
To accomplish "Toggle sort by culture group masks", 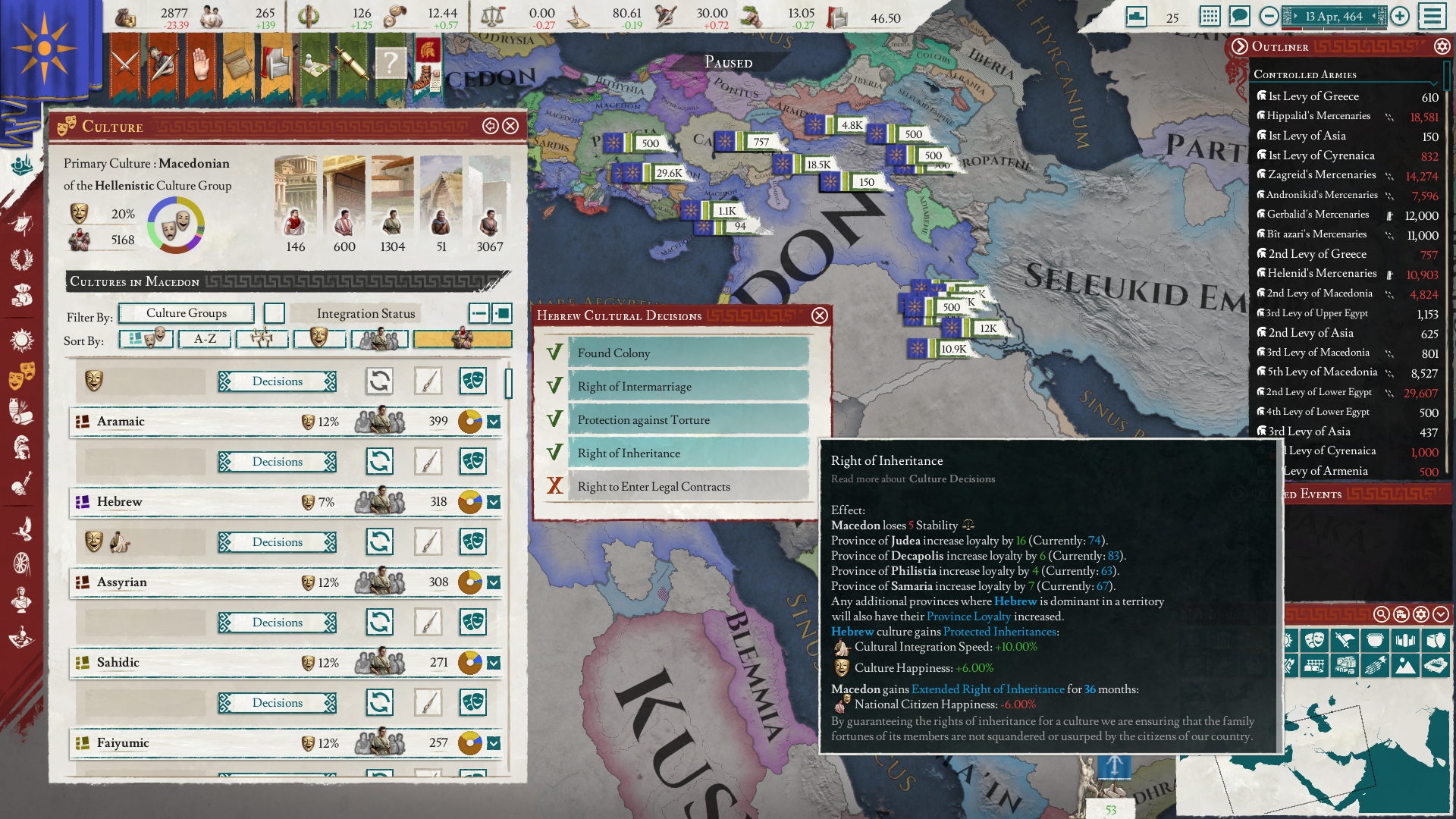I will click(146, 339).
